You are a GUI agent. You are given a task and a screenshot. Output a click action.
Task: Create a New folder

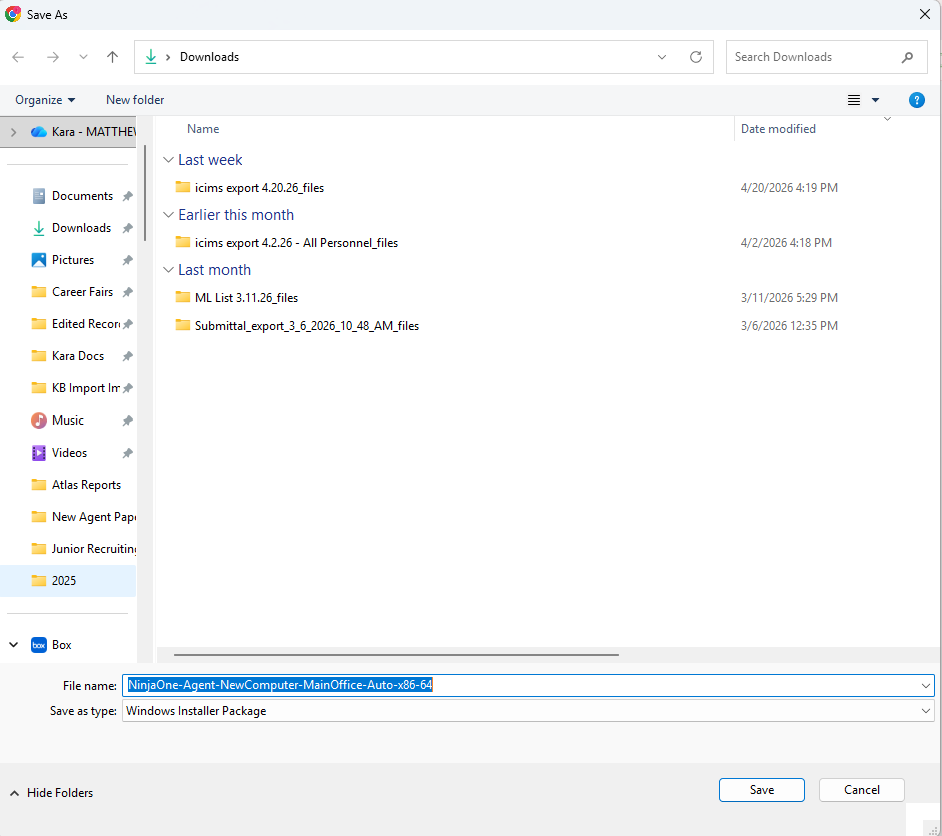coord(135,100)
